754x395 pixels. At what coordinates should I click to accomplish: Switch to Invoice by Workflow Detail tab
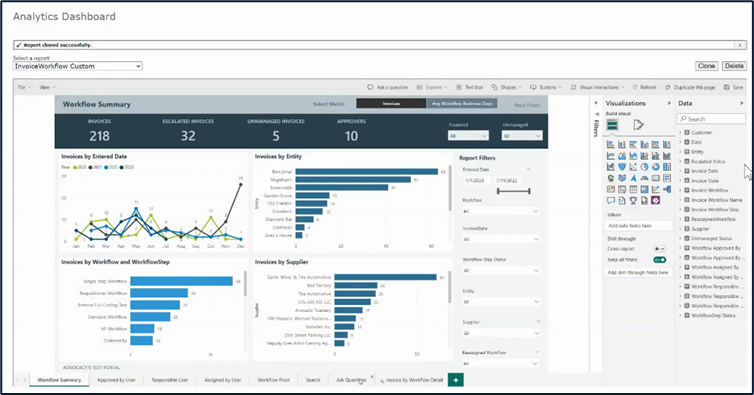(411, 380)
